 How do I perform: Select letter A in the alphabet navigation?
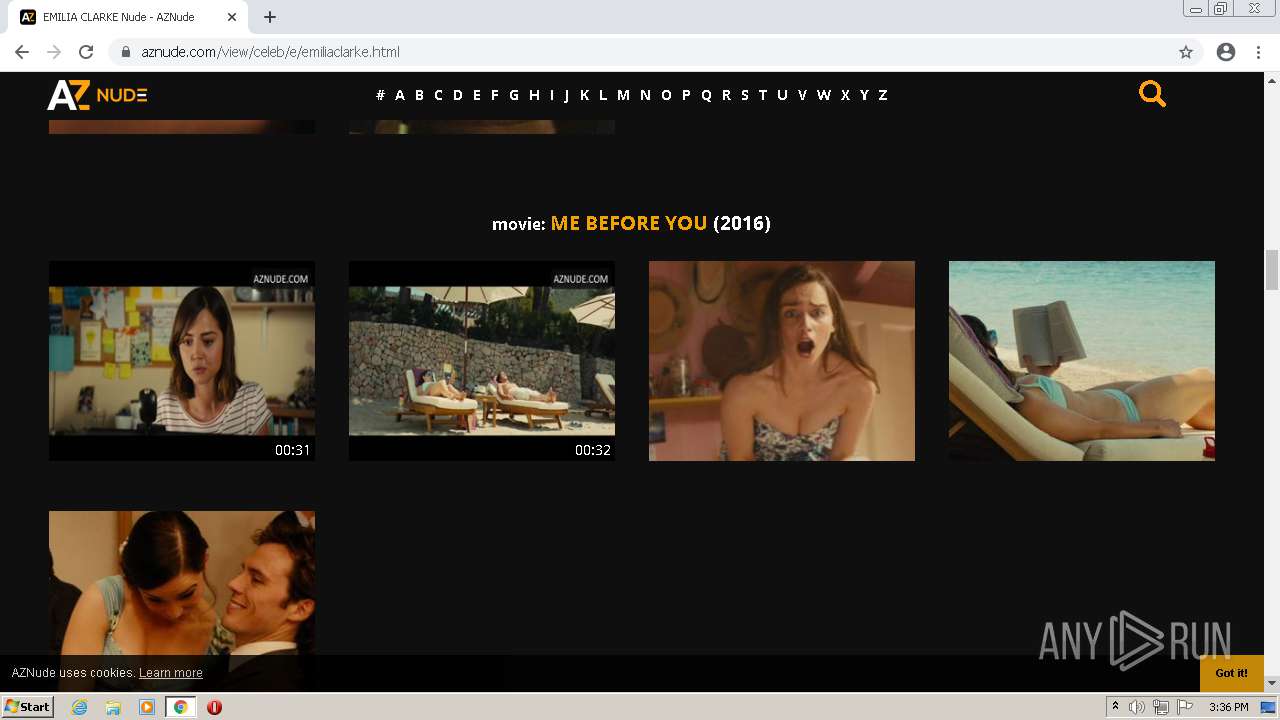point(400,95)
